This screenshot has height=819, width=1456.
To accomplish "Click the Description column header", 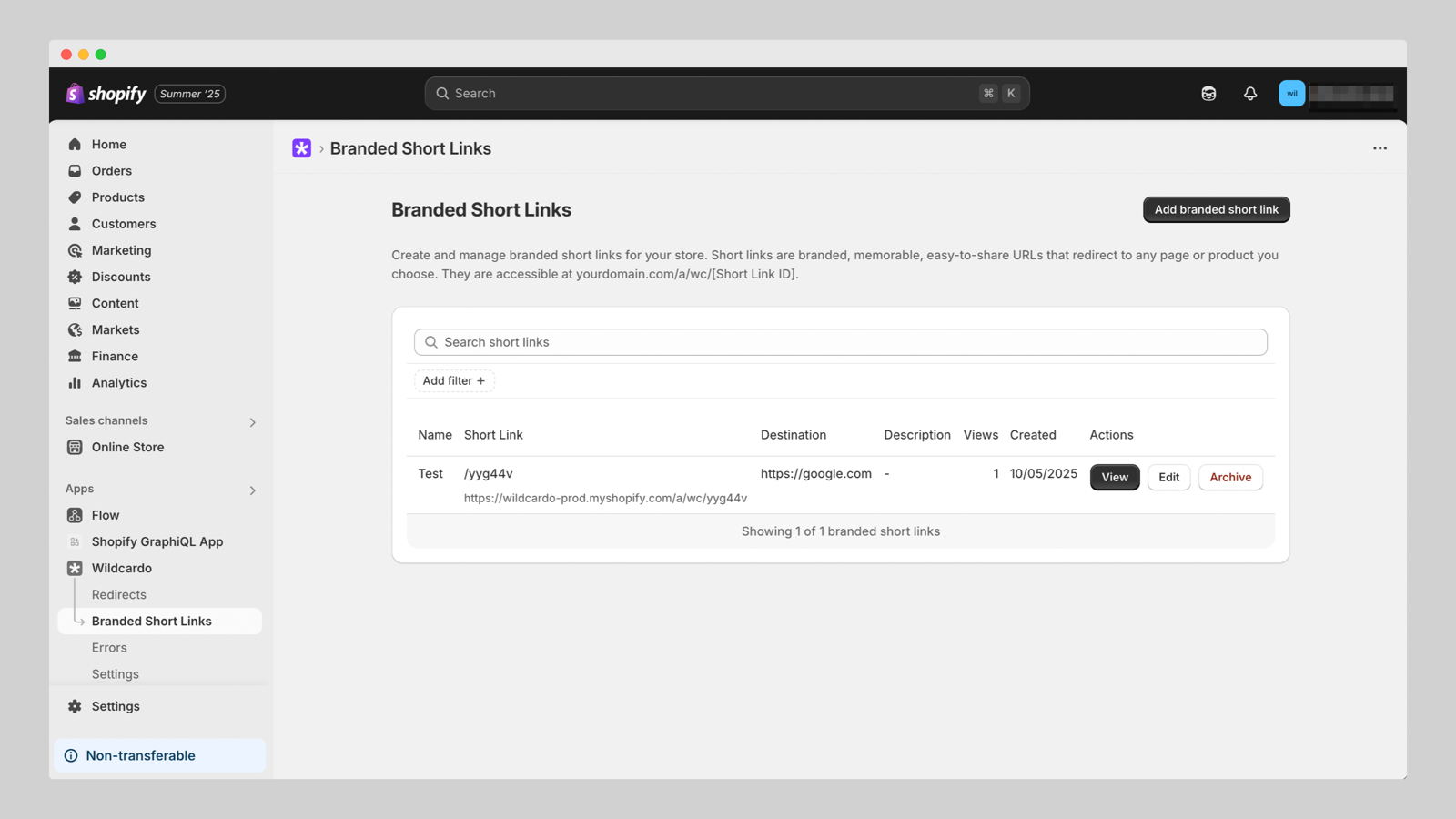I will [917, 435].
